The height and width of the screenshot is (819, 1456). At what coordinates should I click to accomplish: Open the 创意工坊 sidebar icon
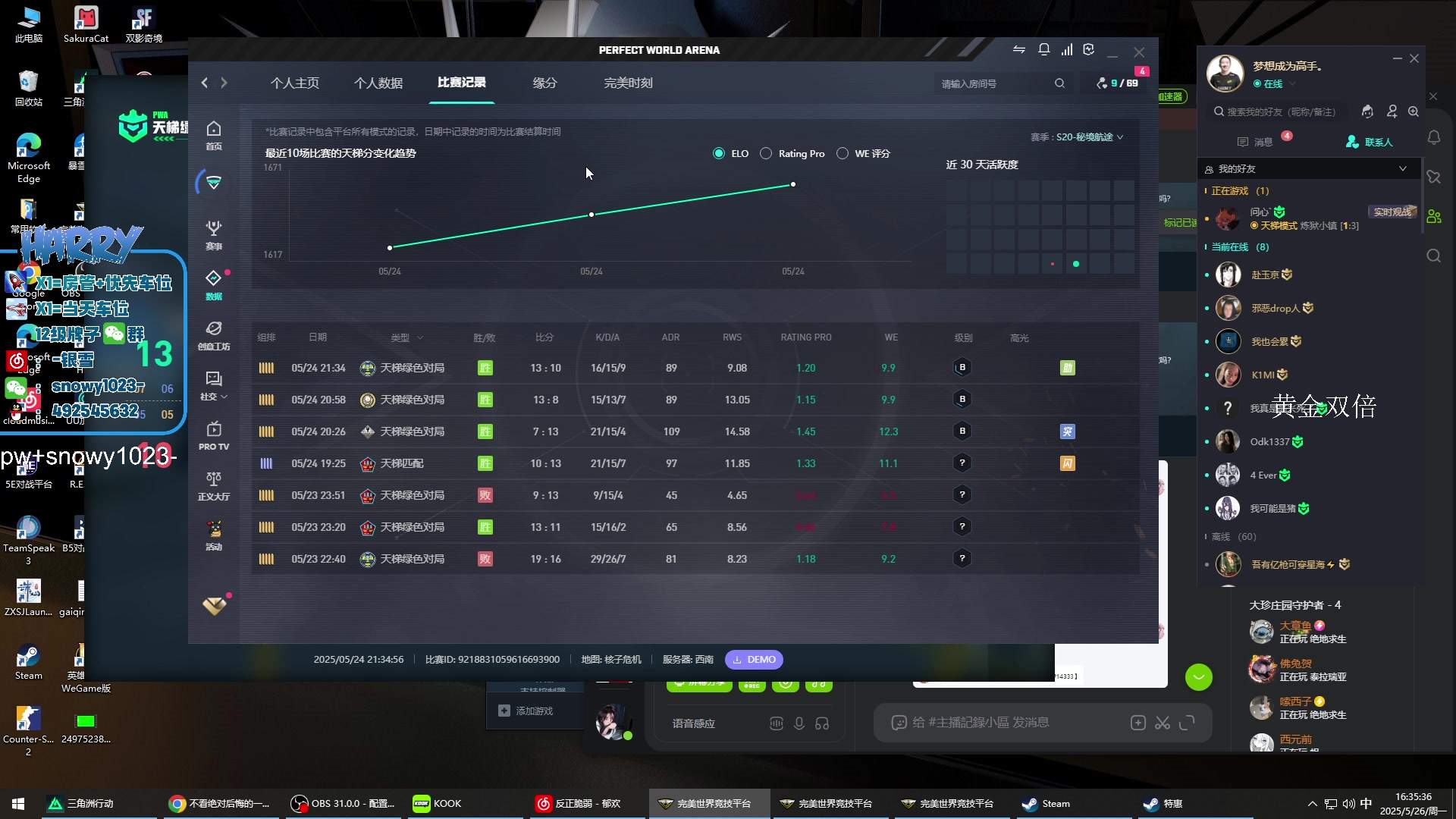(x=214, y=335)
